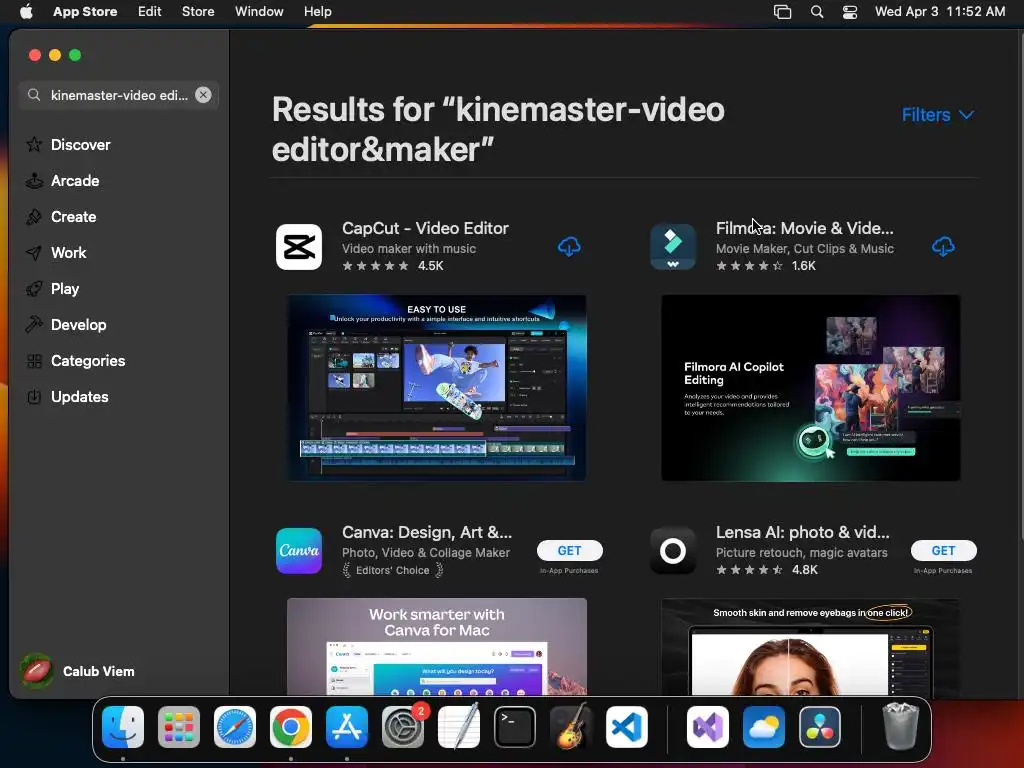
Task: Browse app Categories
Action: [88, 360]
